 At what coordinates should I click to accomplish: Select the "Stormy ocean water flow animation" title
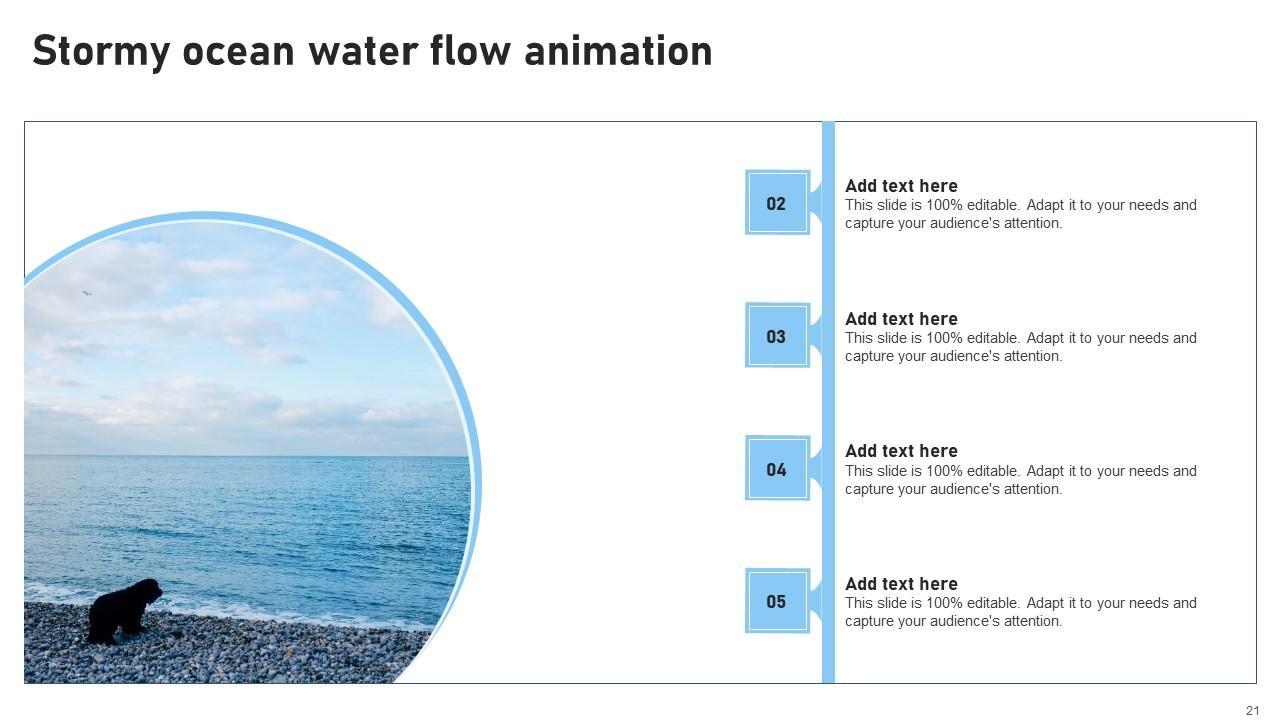pyautogui.click(x=372, y=51)
